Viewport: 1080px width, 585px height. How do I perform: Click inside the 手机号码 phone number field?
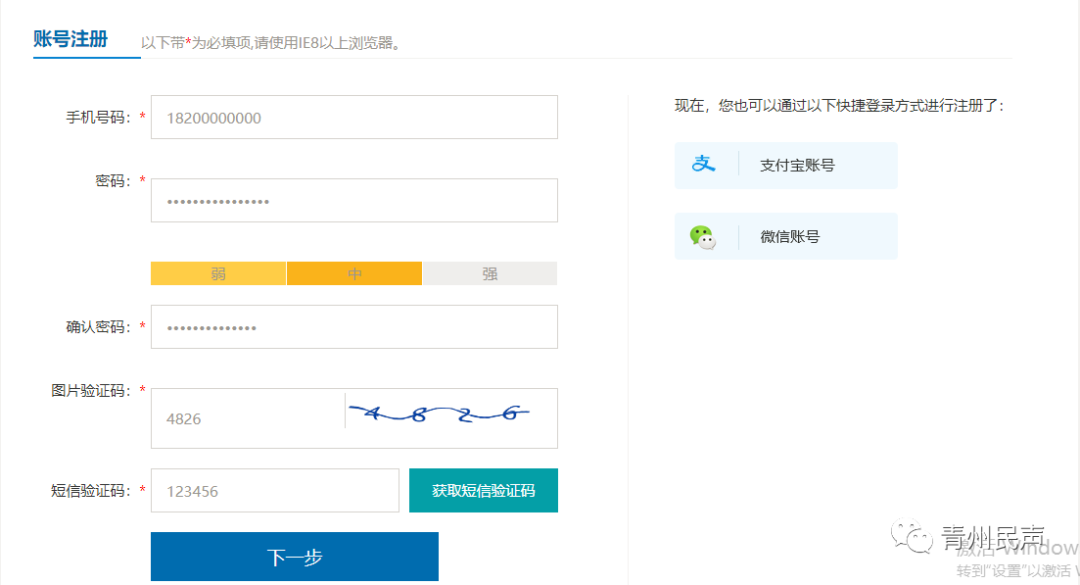[353, 117]
